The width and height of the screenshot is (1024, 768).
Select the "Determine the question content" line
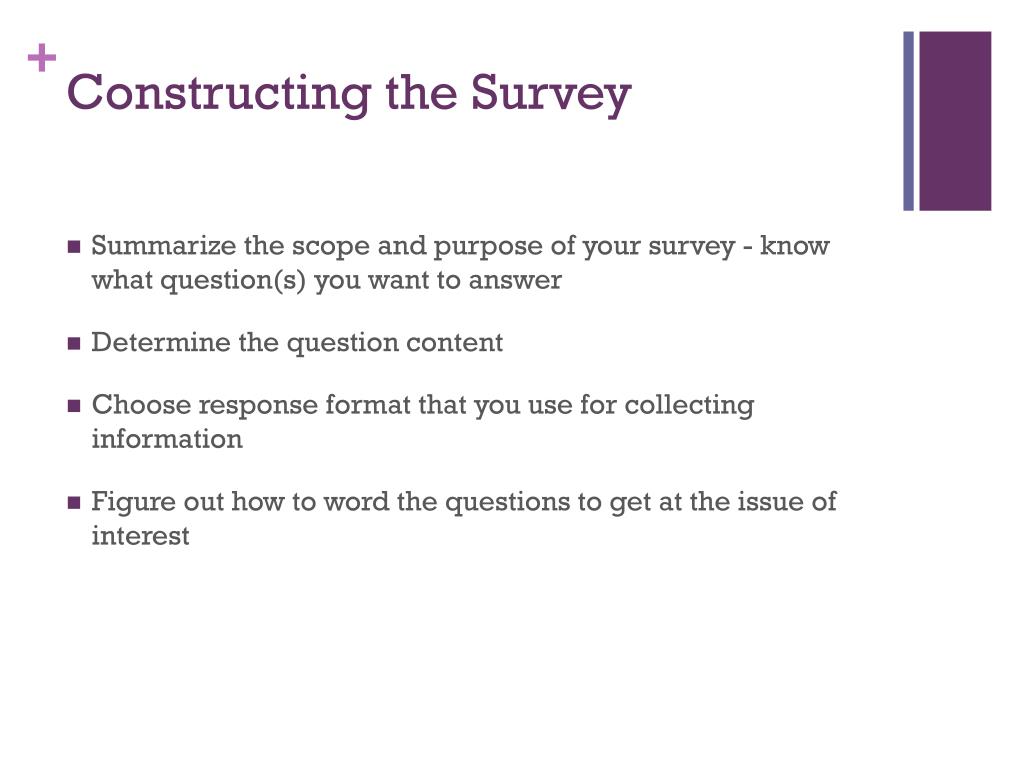(x=297, y=343)
